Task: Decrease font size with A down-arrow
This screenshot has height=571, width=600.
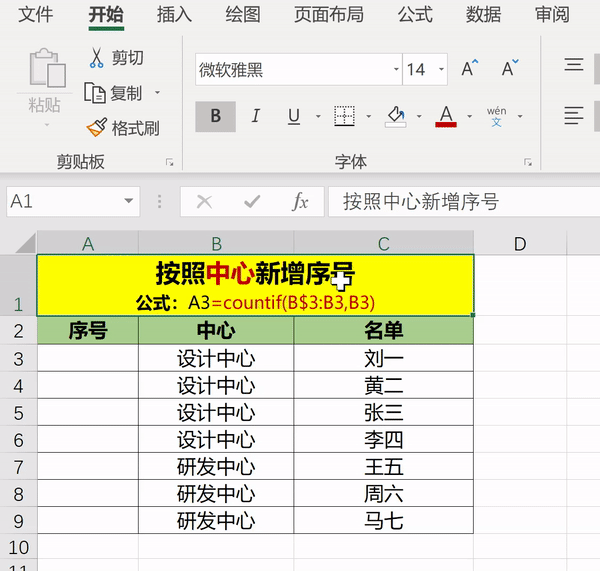Action: [x=510, y=69]
